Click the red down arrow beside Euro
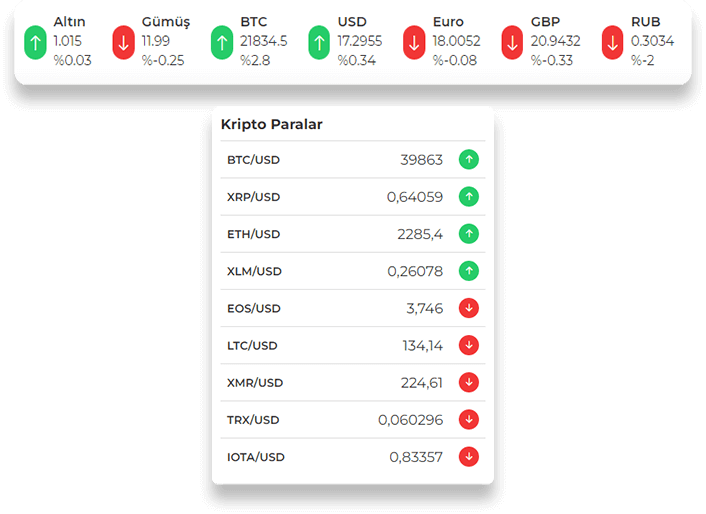The width and height of the screenshot is (706, 514). pos(415,42)
